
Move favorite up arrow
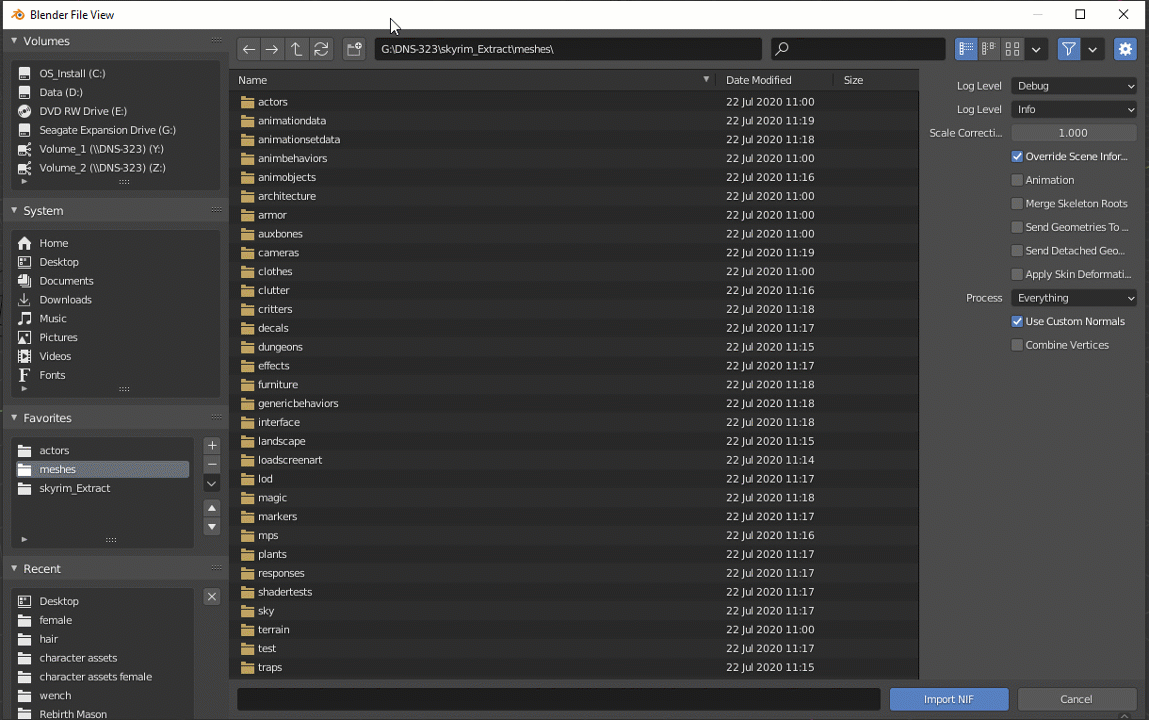pyautogui.click(x=212, y=508)
